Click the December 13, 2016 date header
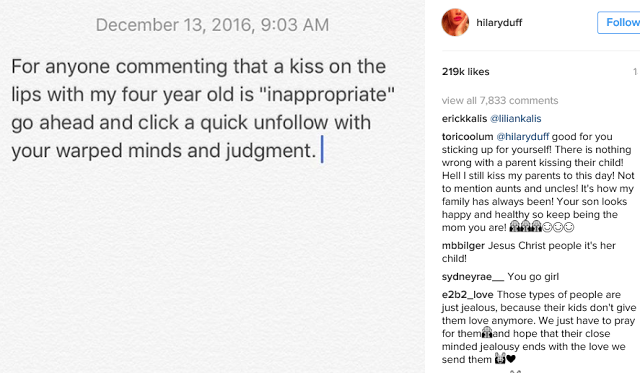Screen dimensions: 640x373 (212, 25)
